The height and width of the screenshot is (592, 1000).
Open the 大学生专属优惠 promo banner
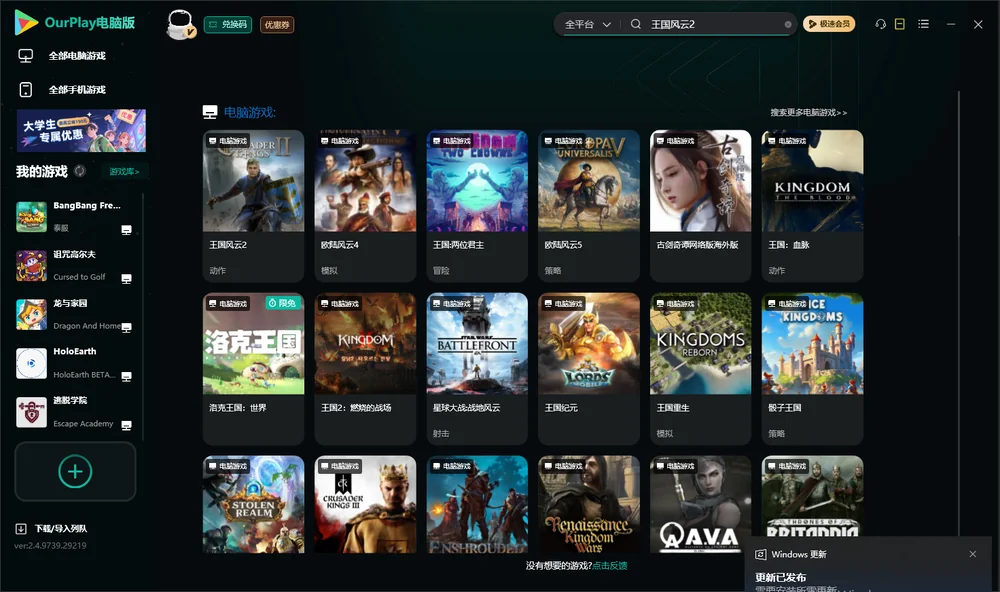click(x=82, y=131)
